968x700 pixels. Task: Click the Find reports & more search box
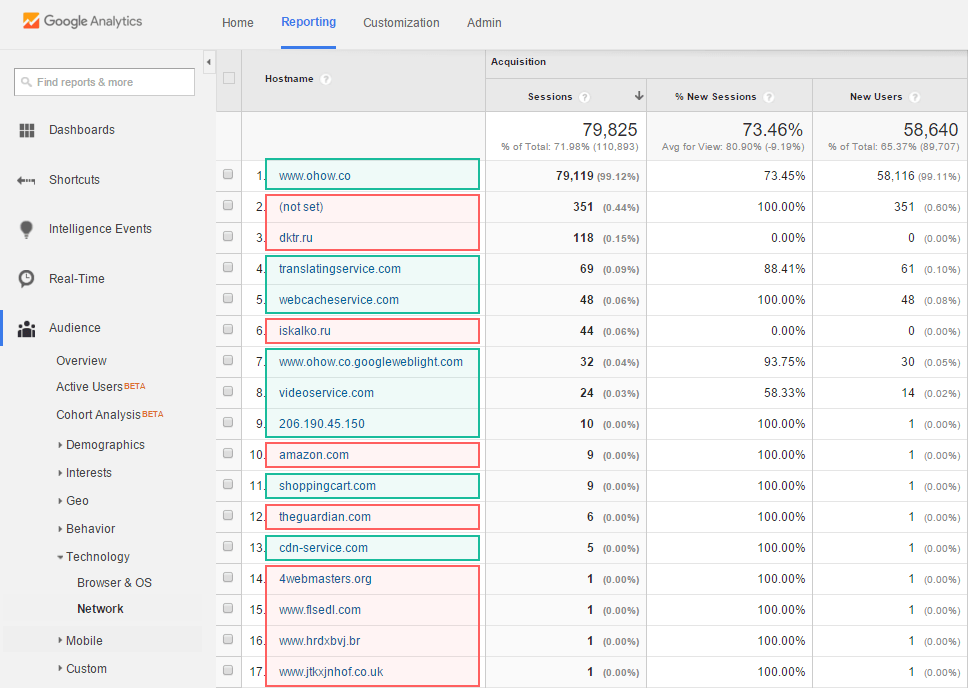[x=104, y=82]
